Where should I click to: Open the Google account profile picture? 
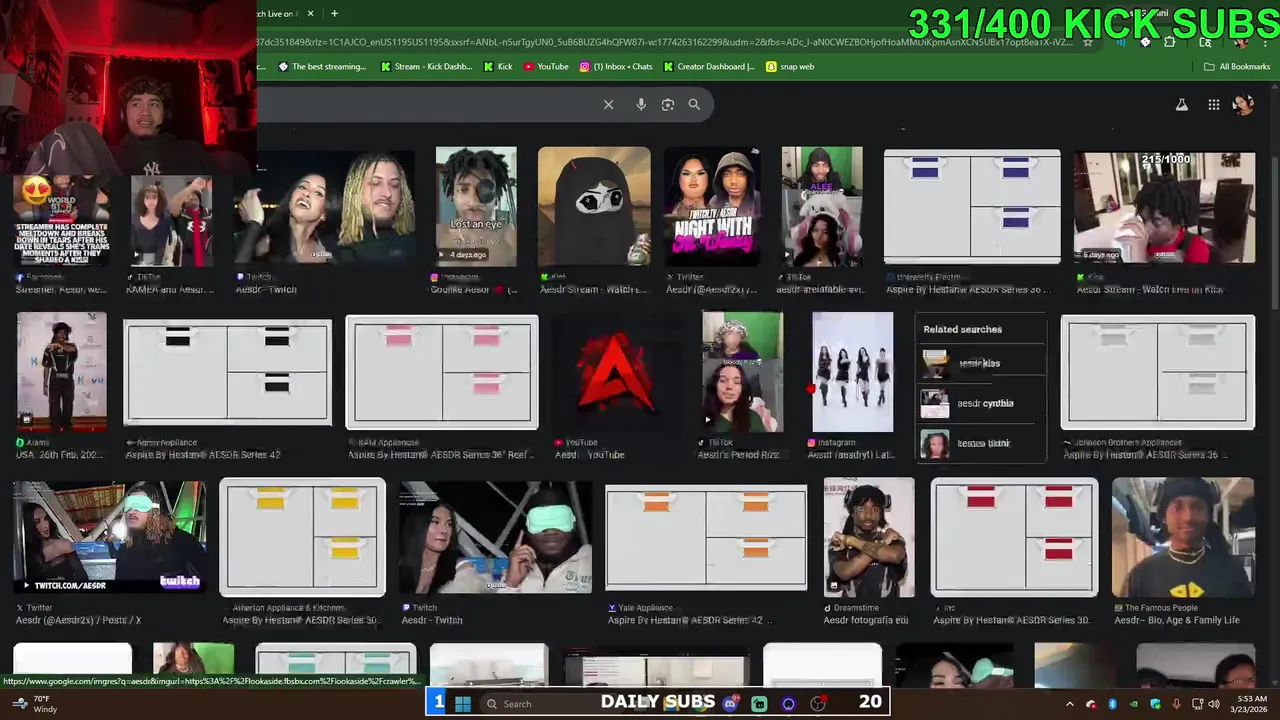(x=1243, y=104)
